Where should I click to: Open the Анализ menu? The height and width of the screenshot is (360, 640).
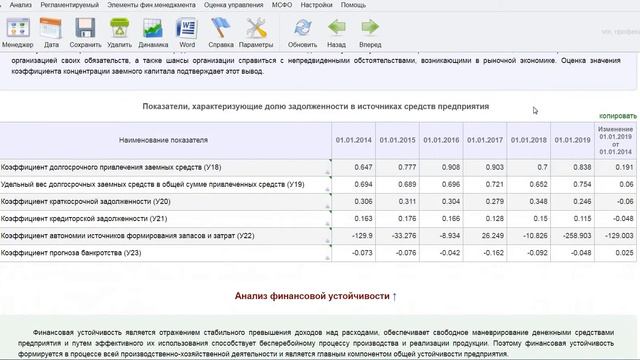coord(20,5)
